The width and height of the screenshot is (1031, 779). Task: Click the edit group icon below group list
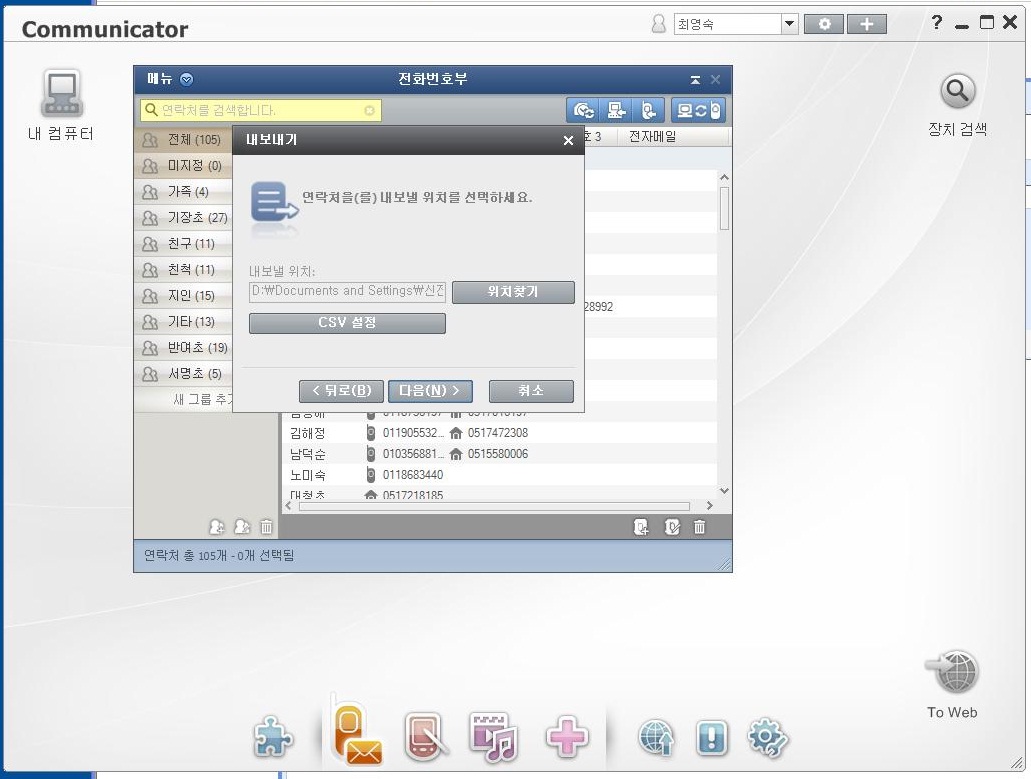(242, 527)
